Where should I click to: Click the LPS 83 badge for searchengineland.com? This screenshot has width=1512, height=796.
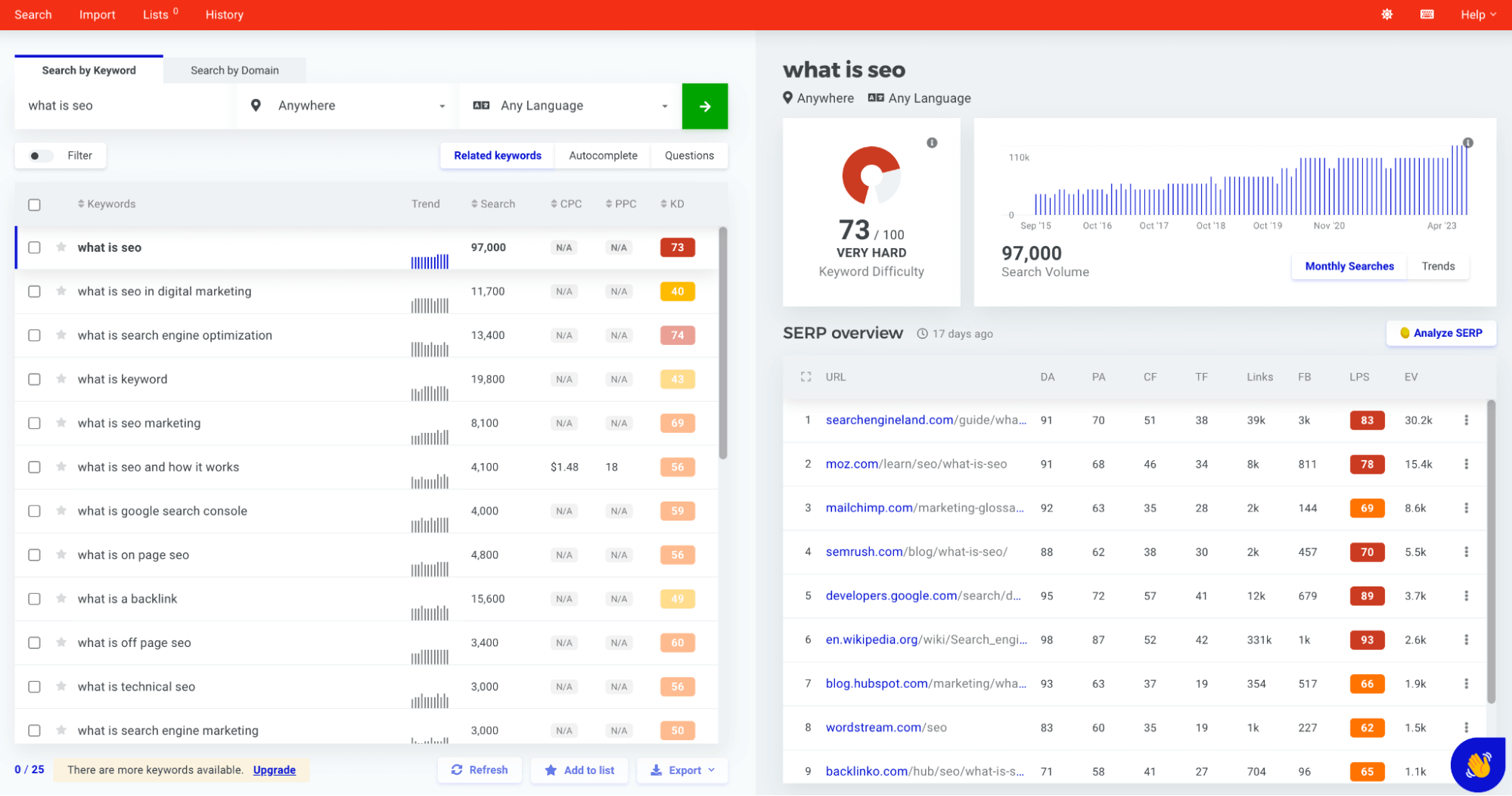[1367, 420]
